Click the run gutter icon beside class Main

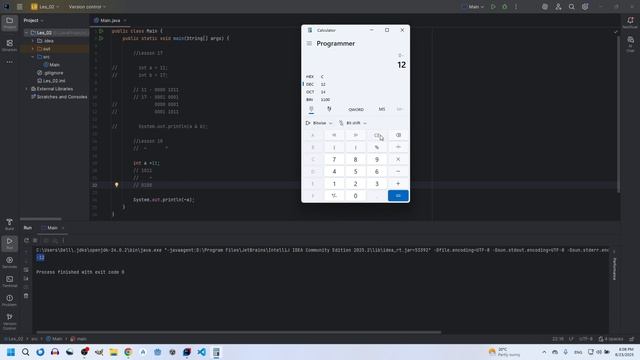click(x=101, y=31)
